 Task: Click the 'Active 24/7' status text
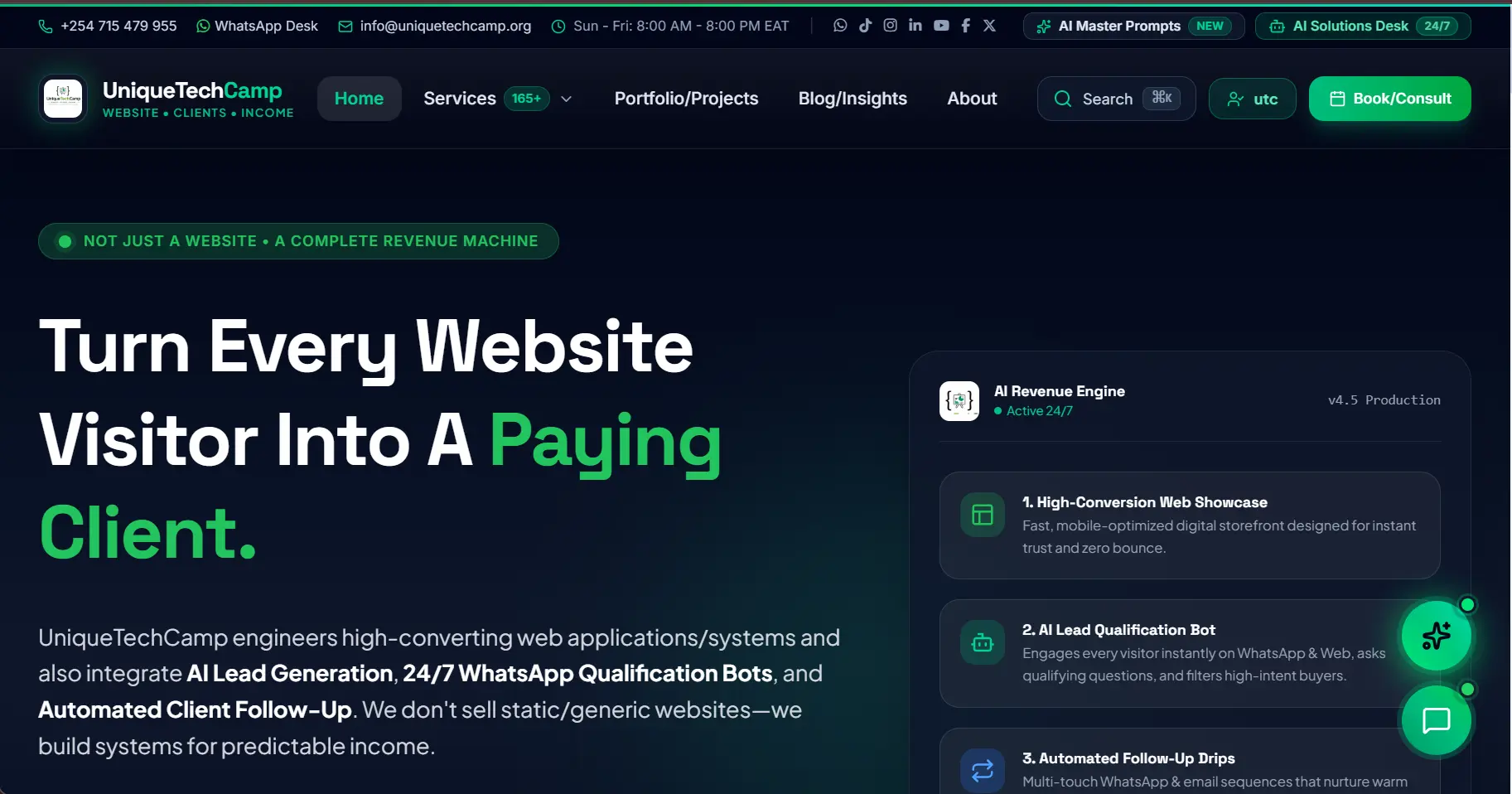pos(1040,411)
